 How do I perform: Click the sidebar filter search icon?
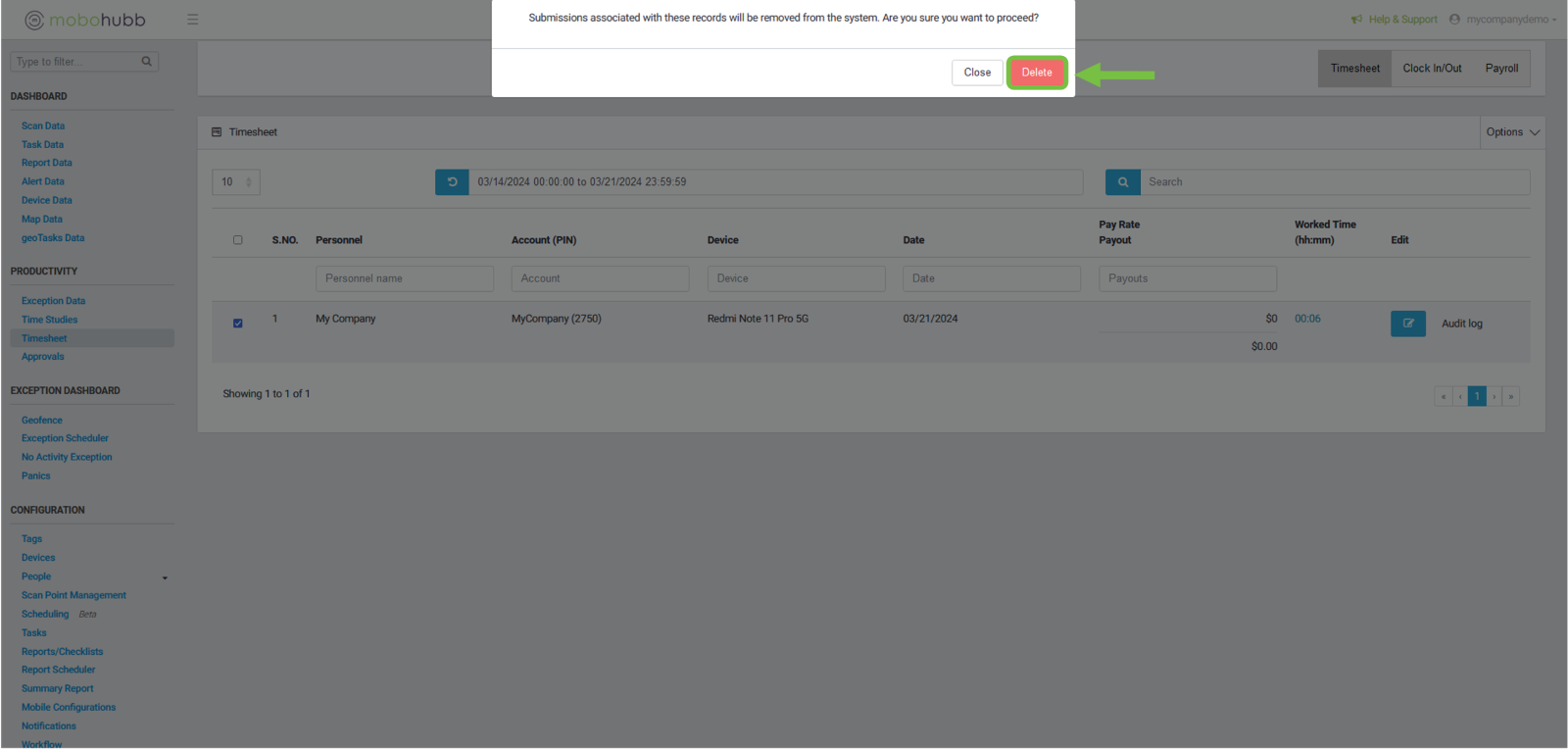(x=147, y=62)
